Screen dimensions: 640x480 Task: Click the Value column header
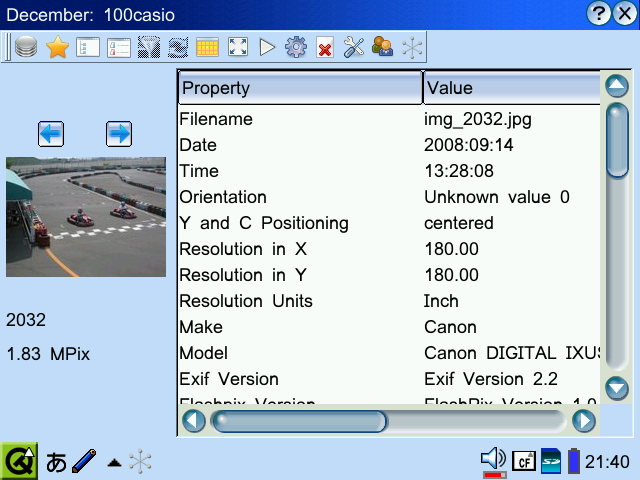[x=511, y=88]
